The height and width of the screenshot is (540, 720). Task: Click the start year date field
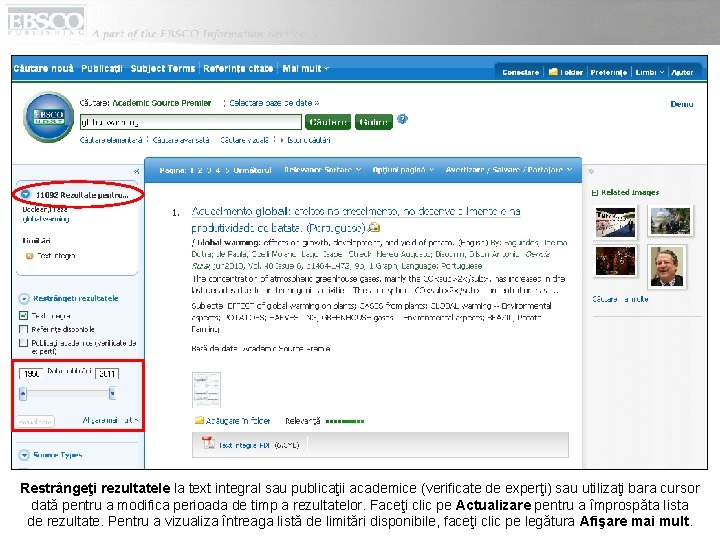tap(31, 374)
